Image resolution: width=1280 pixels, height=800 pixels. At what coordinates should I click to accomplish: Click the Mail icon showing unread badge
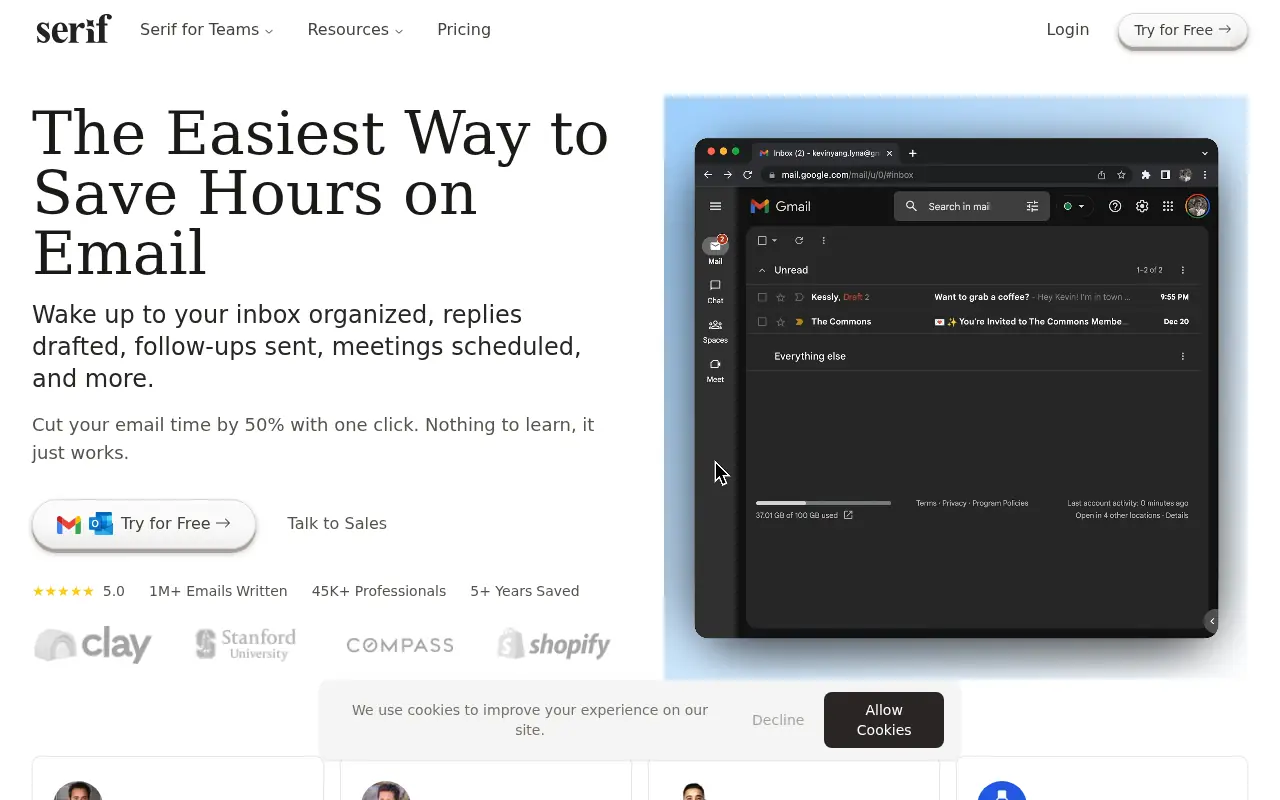(x=715, y=248)
